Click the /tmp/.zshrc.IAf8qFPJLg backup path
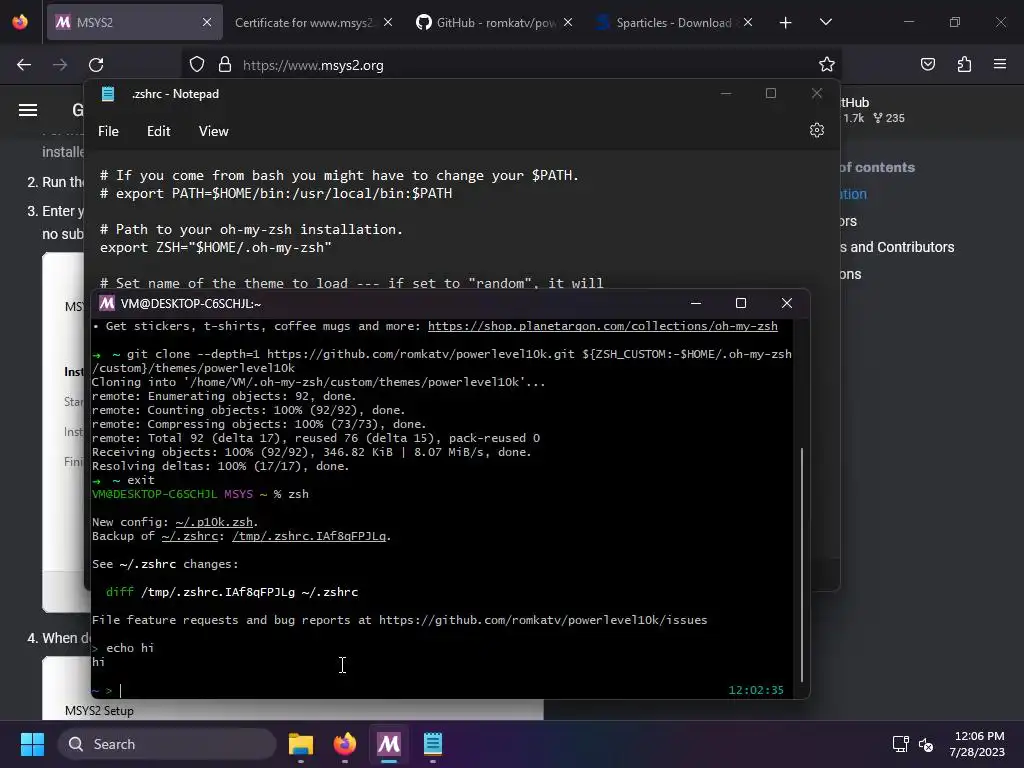The image size is (1024, 768). 309,536
